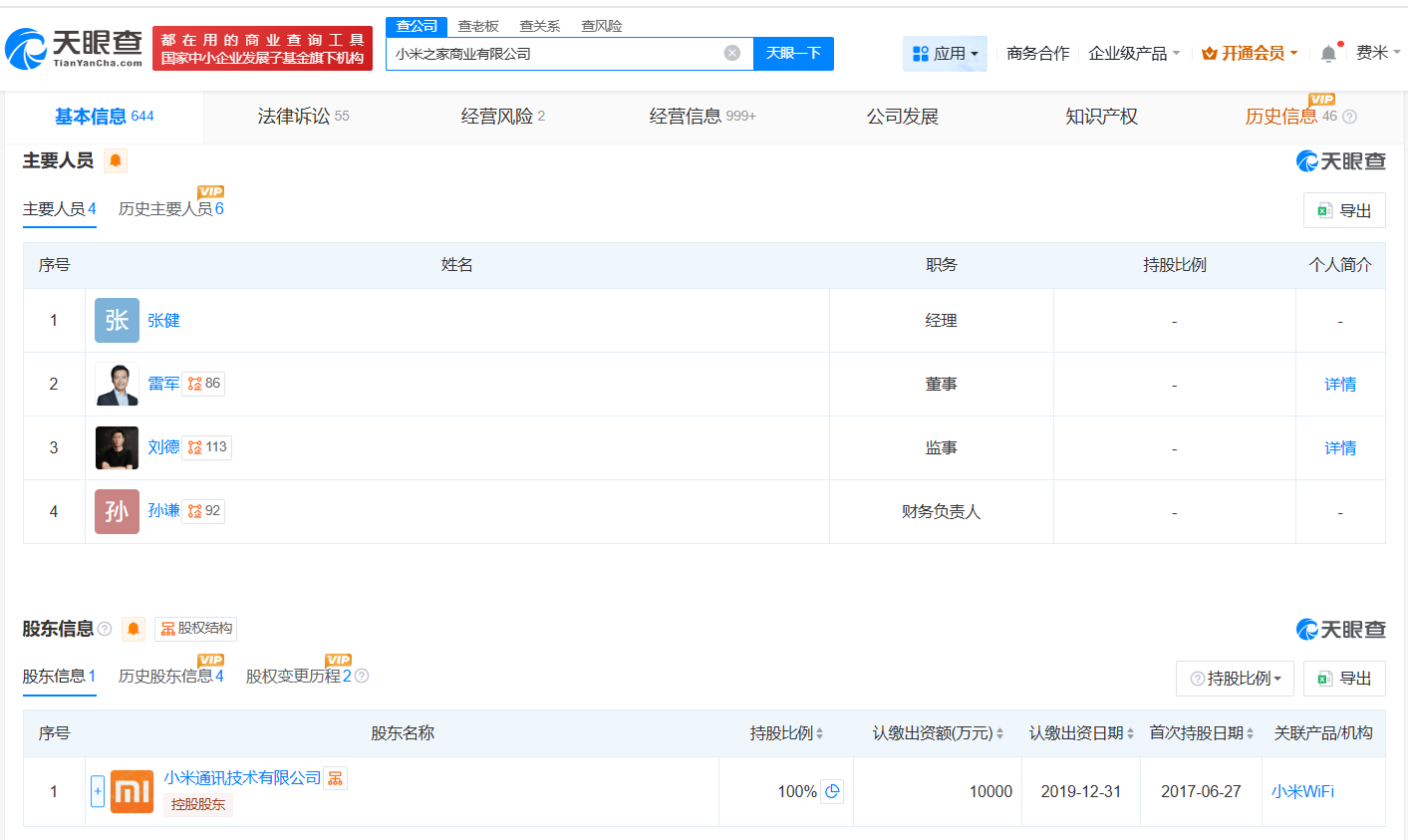Click inside the company search input field
Viewport: 1408px width, 840px height.
tap(558, 53)
